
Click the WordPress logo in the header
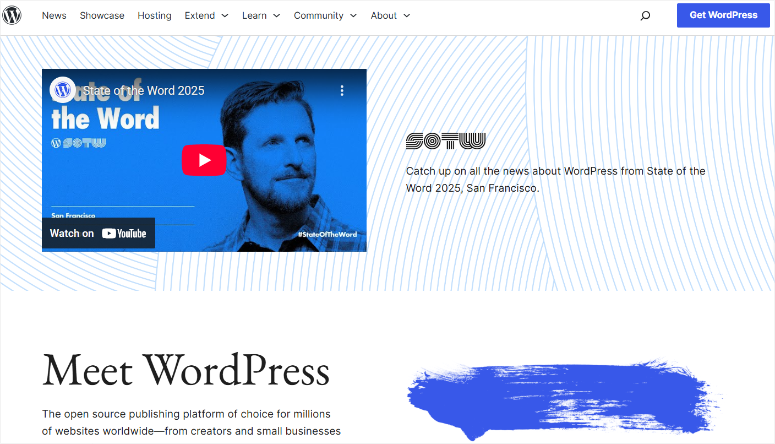click(12, 15)
